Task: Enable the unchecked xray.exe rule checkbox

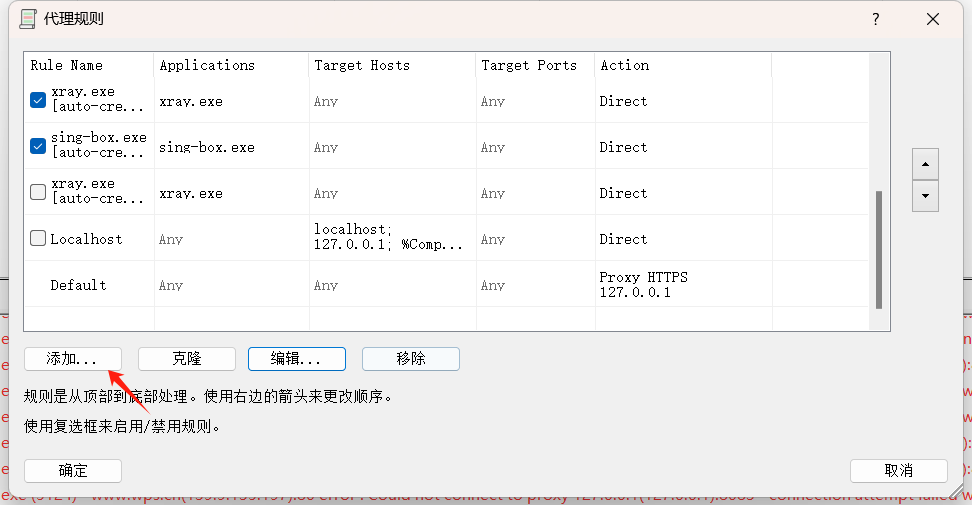Action: coord(38,192)
